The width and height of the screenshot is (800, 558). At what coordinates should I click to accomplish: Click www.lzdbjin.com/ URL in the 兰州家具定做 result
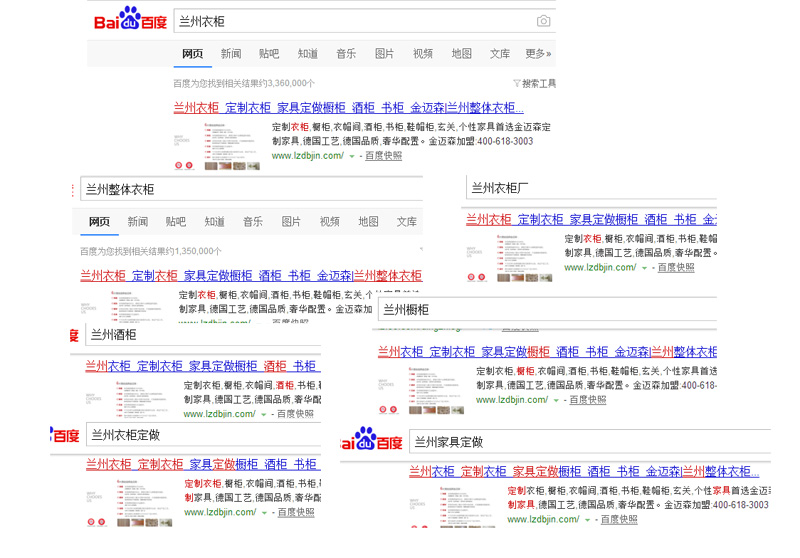[x=543, y=519]
